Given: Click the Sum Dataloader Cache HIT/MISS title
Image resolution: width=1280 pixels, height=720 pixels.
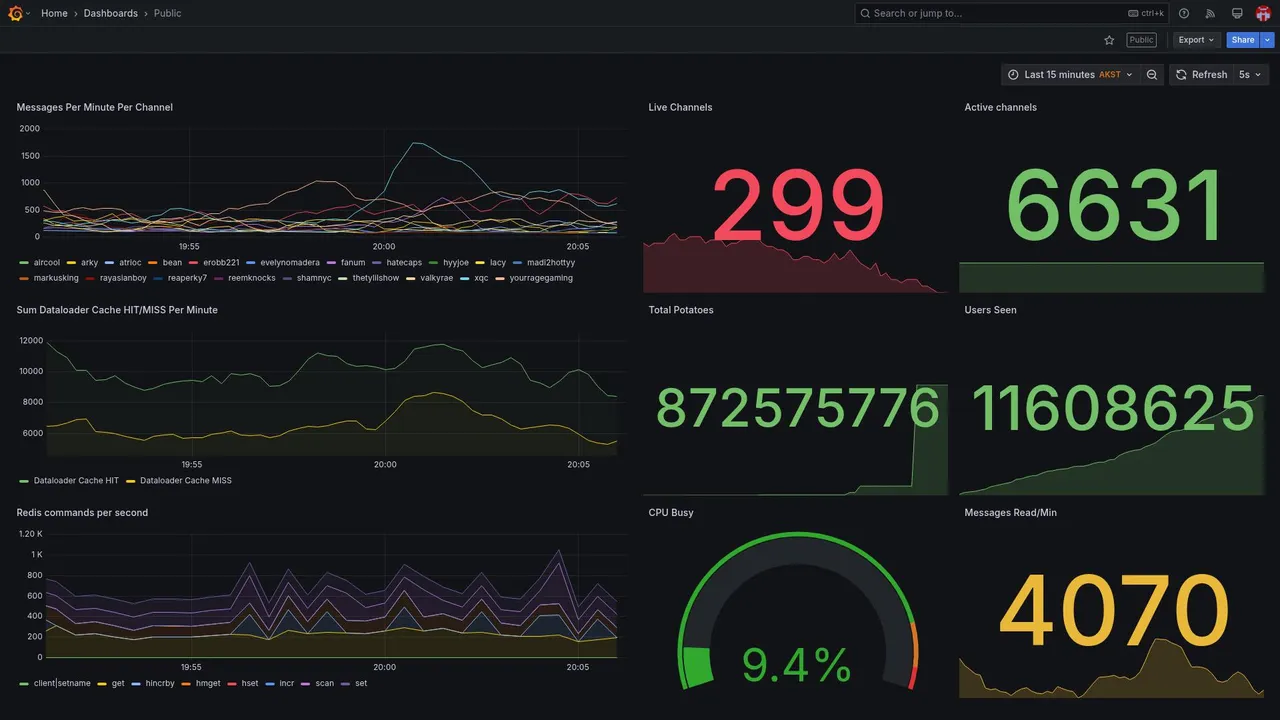Looking at the screenshot, I should pos(117,310).
